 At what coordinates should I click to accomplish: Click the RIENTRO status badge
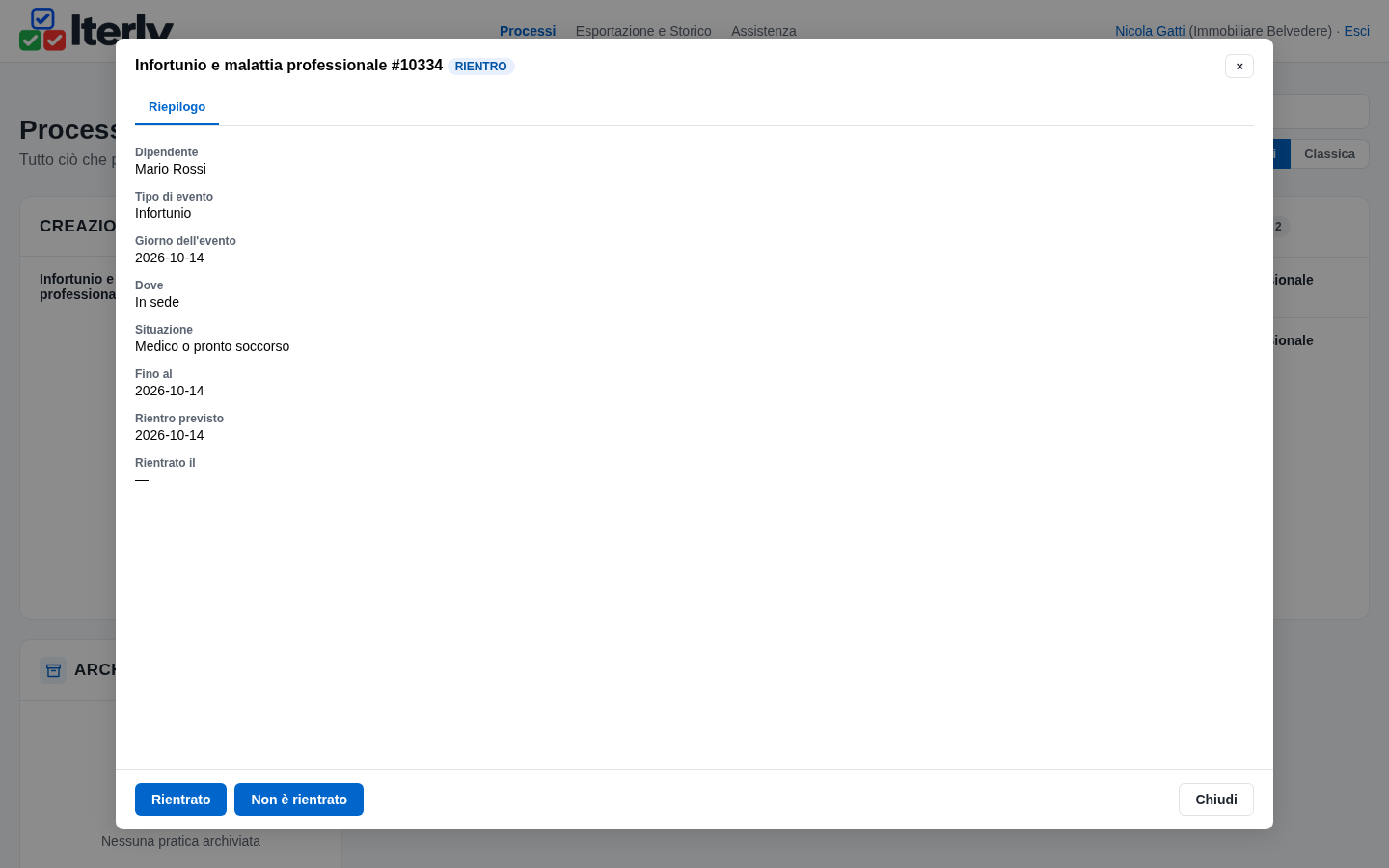[480, 67]
